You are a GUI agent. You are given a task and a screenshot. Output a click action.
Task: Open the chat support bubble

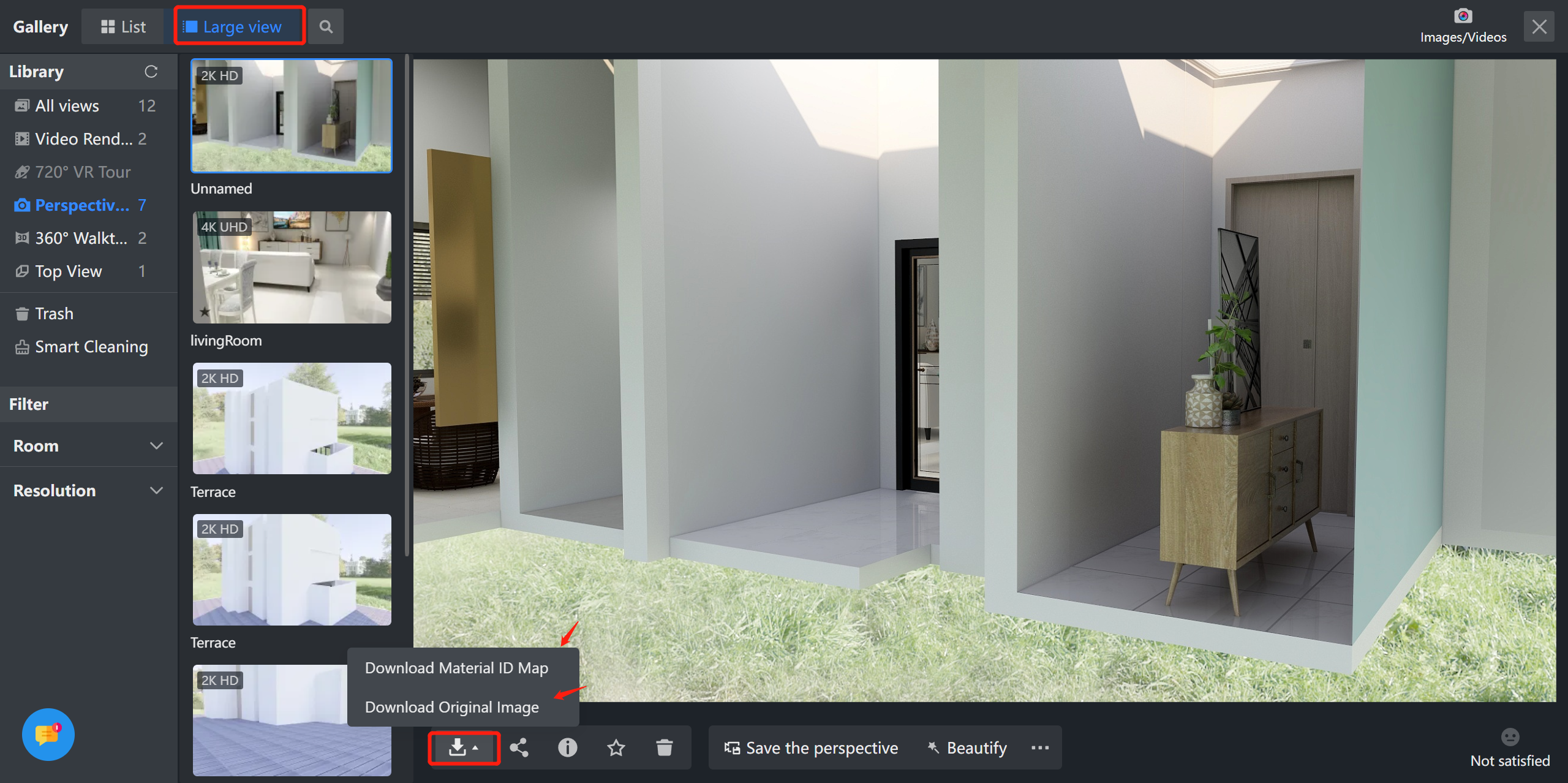[x=48, y=734]
